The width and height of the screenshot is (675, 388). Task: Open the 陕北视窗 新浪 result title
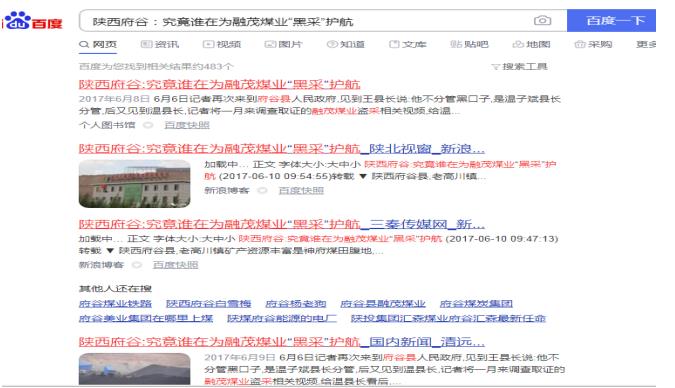click(282, 149)
